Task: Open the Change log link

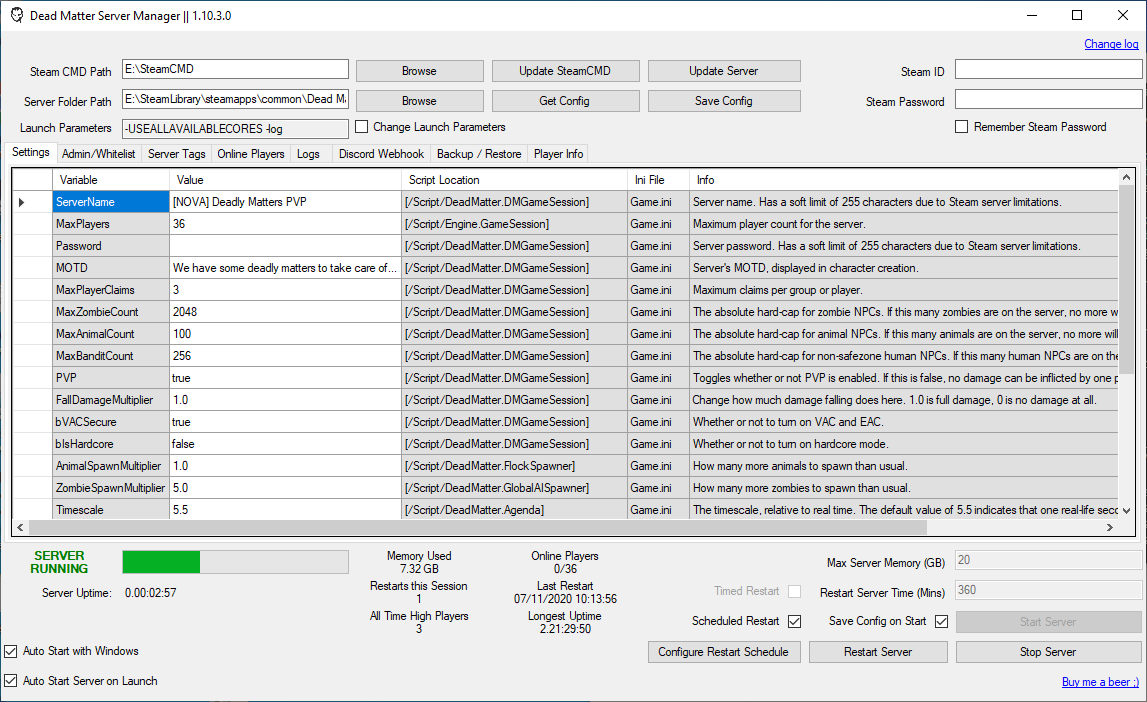Action: tap(1112, 43)
